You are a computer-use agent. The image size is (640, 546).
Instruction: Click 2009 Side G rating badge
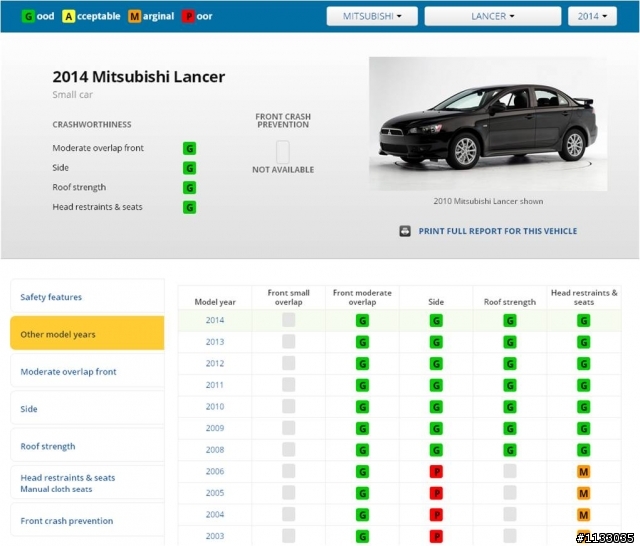[x=436, y=429]
